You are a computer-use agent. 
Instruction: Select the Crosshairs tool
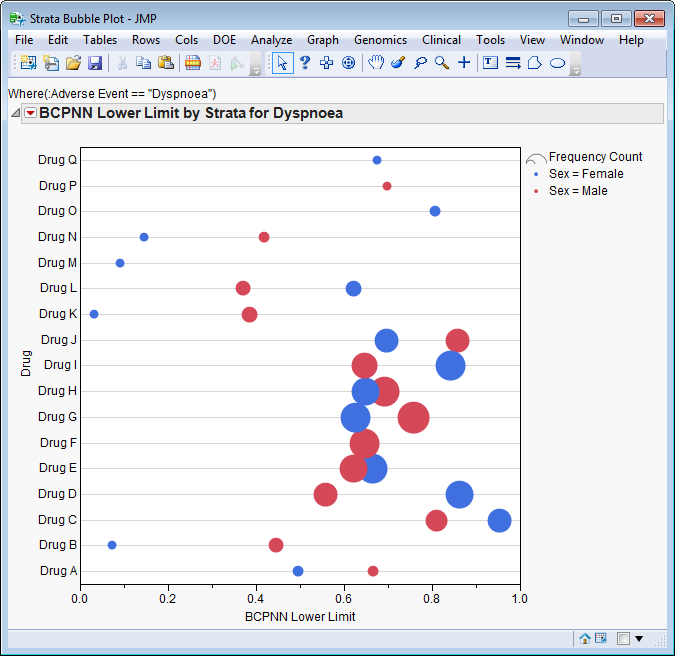pos(464,63)
